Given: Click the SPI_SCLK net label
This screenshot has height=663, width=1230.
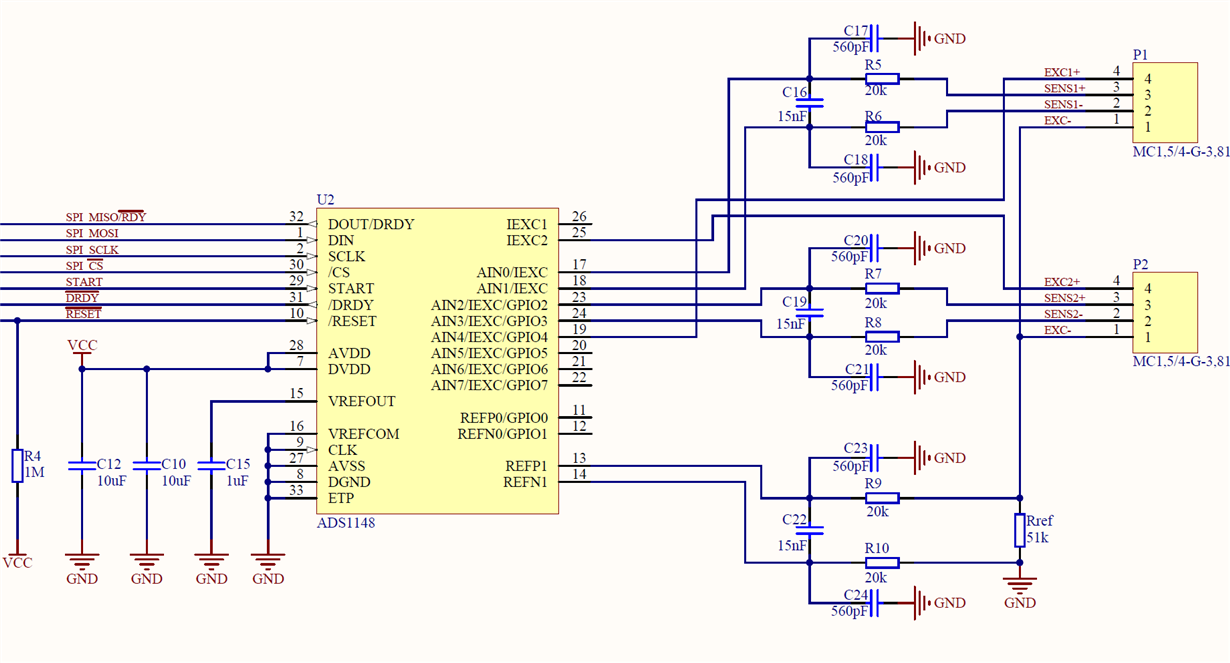Looking at the screenshot, I should pos(92,249).
